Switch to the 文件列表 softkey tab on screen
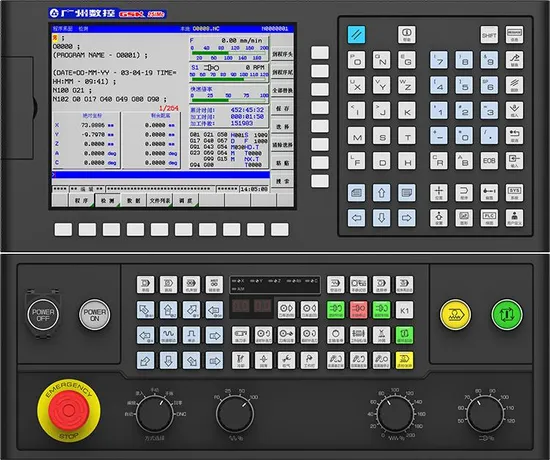This screenshot has height=460, width=550. click(x=160, y=201)
